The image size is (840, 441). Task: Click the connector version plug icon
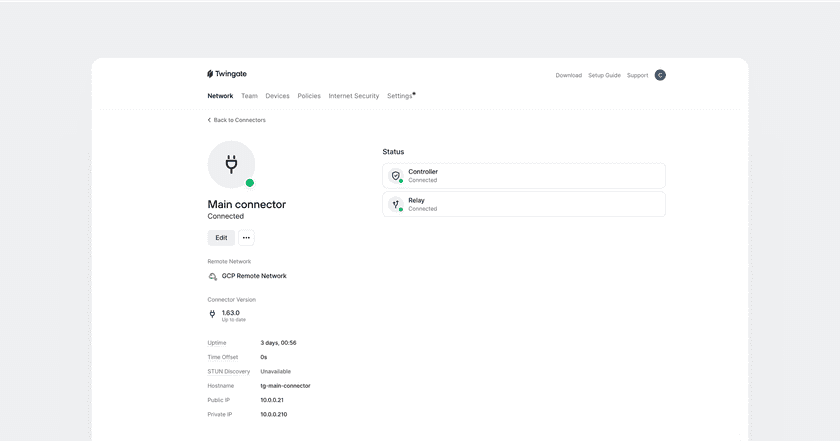click(x=212, y=314)
